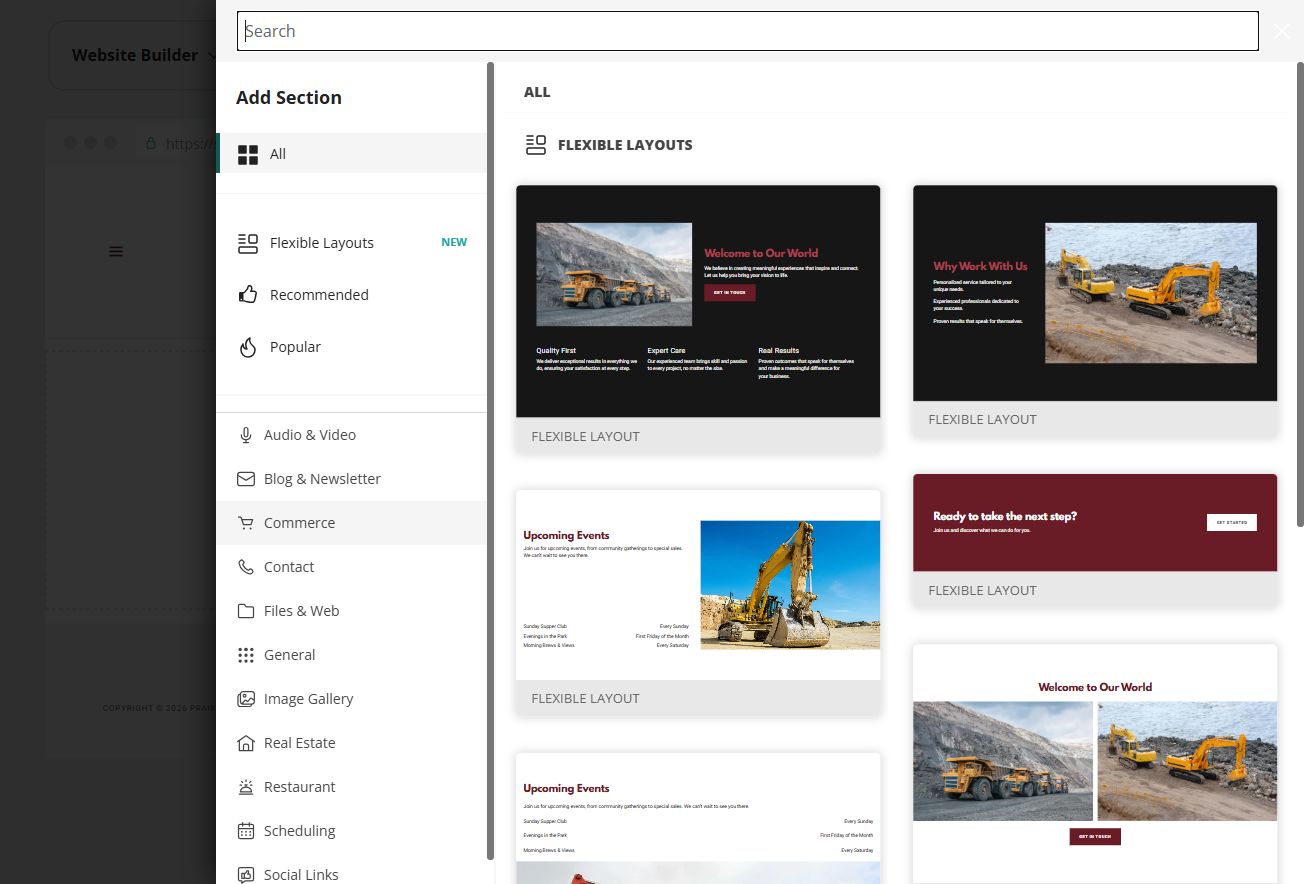
Task: Click the Flexible Layouts sidebar icon
Action: click(248, 243)
